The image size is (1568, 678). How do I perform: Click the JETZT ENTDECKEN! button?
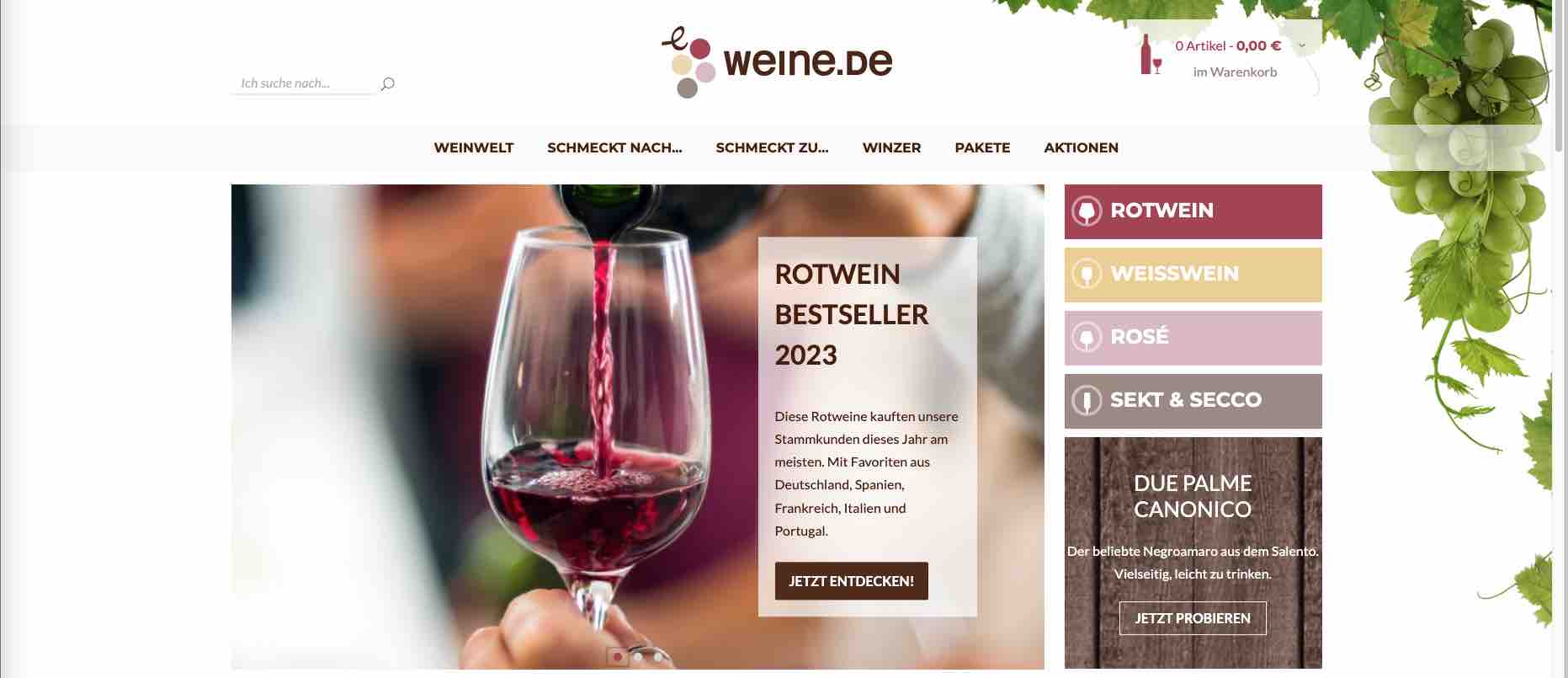point(851,581)
